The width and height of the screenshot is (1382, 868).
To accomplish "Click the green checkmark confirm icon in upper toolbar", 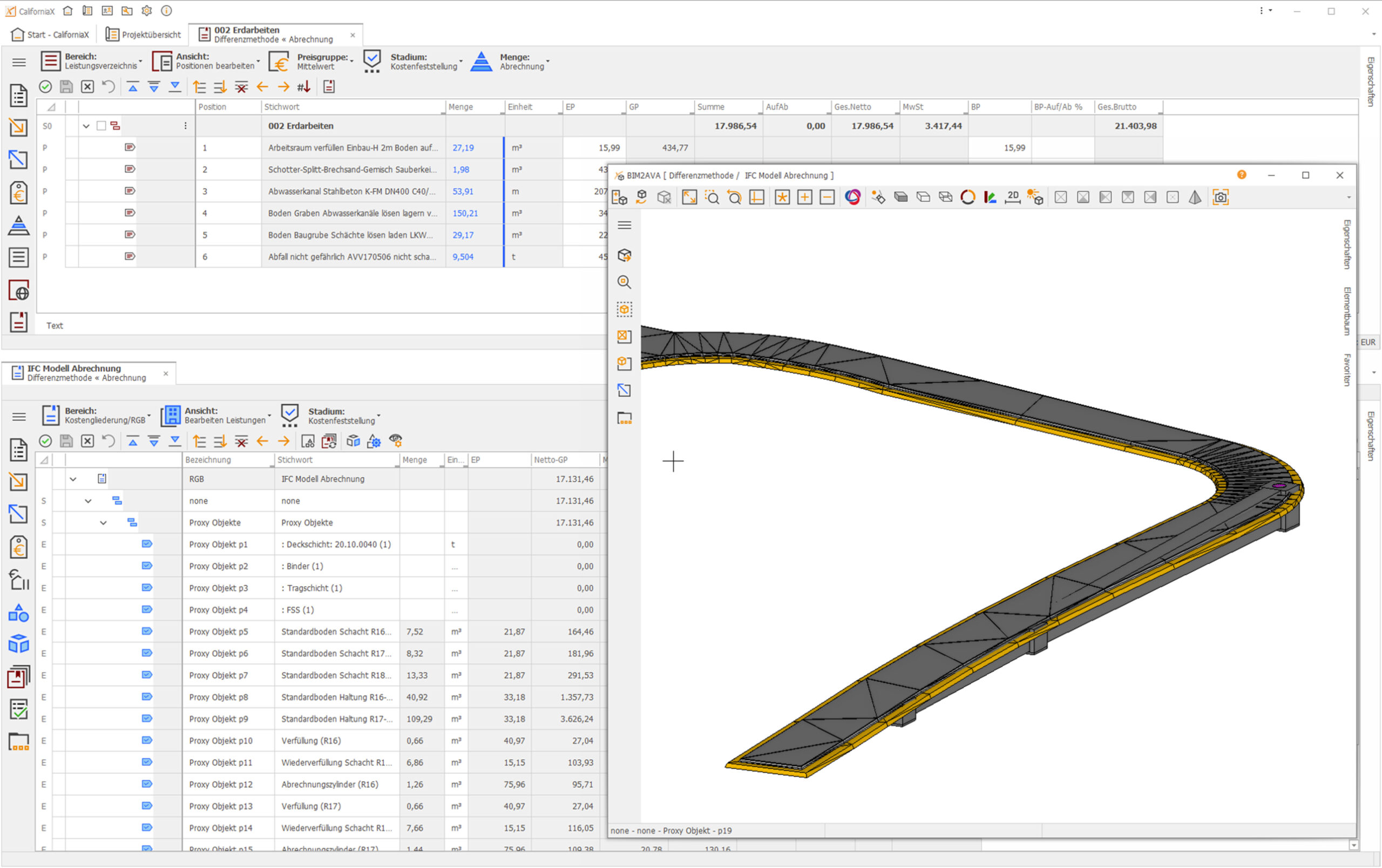I will coord(45,86).
